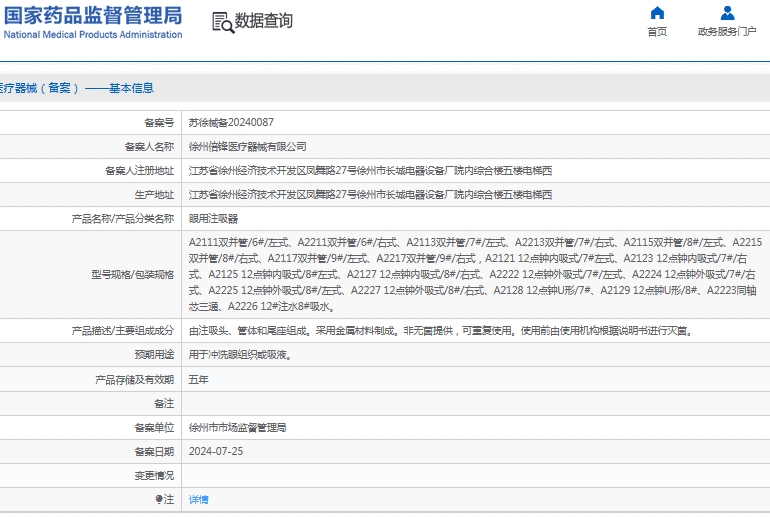Click the 备案单位 row label
This screenshot has height=518, width=770.
click(x=154, y=428)
